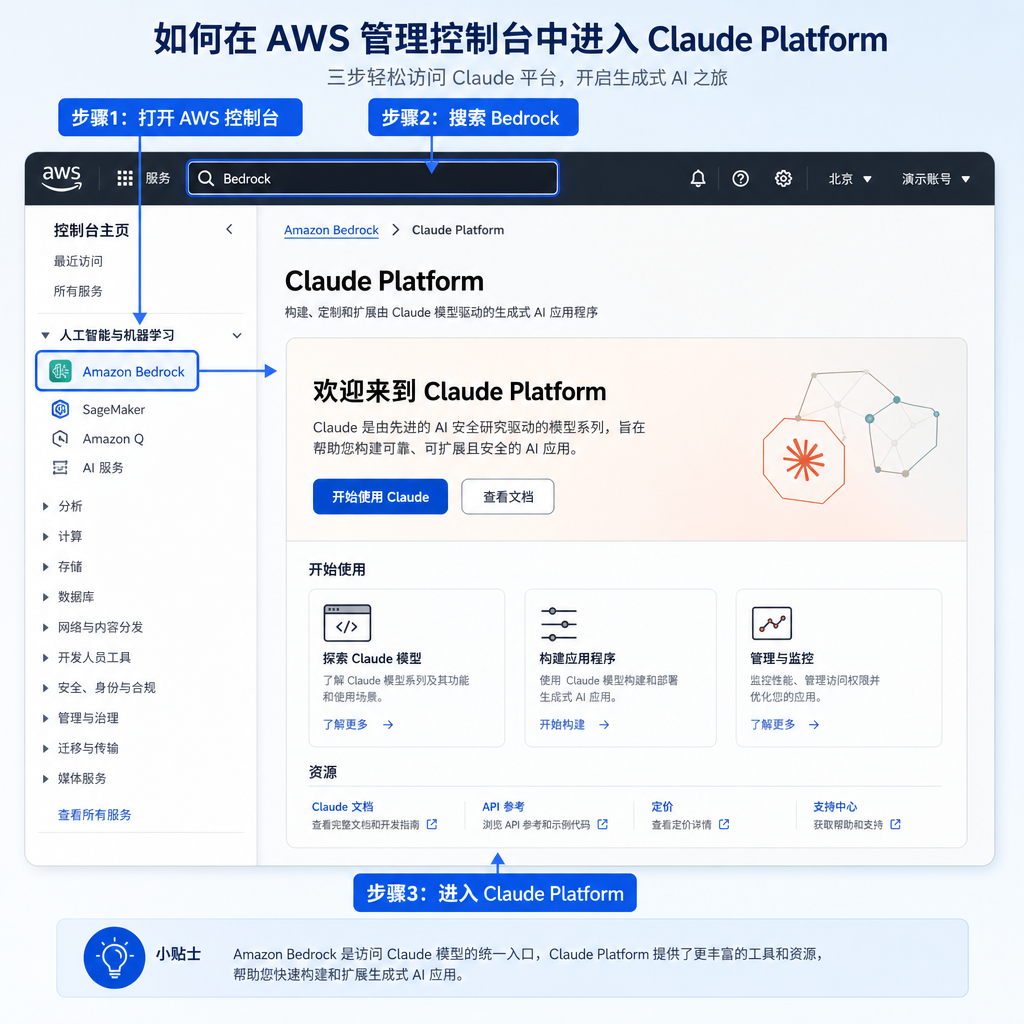The image size is (1024, 1024).
Task: Open the 定价 resource link
Action: click(662, 807)
